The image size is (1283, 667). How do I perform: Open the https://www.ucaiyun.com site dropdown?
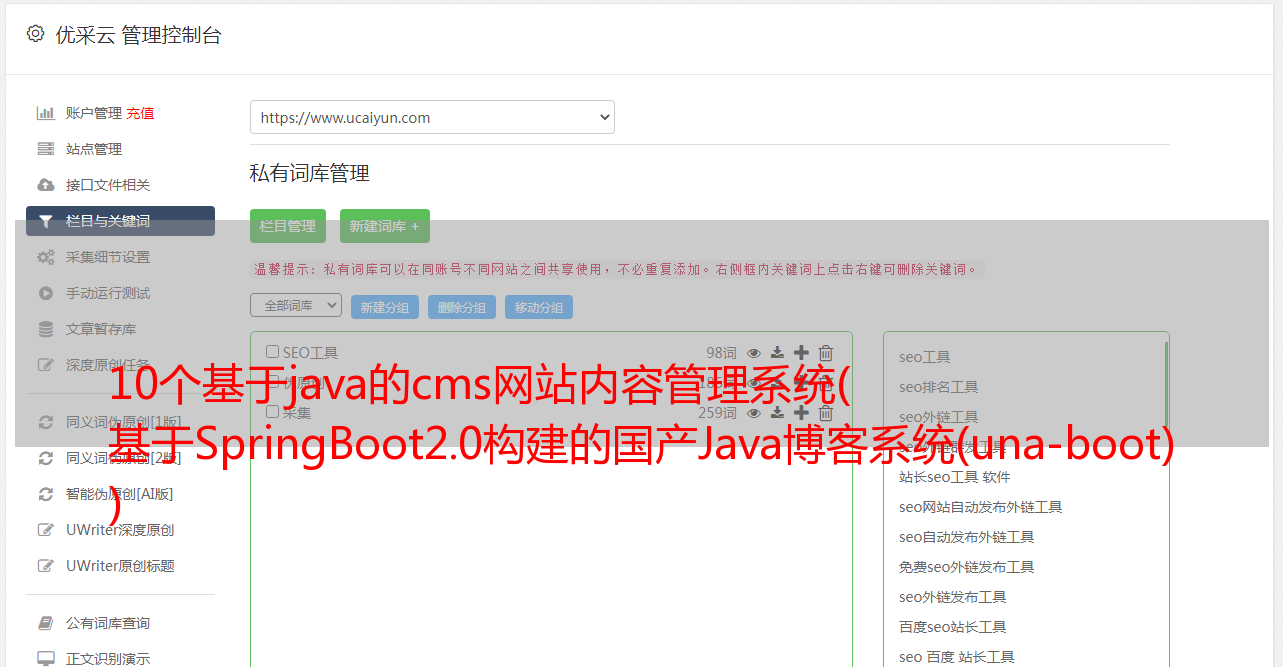coord(432,117)
